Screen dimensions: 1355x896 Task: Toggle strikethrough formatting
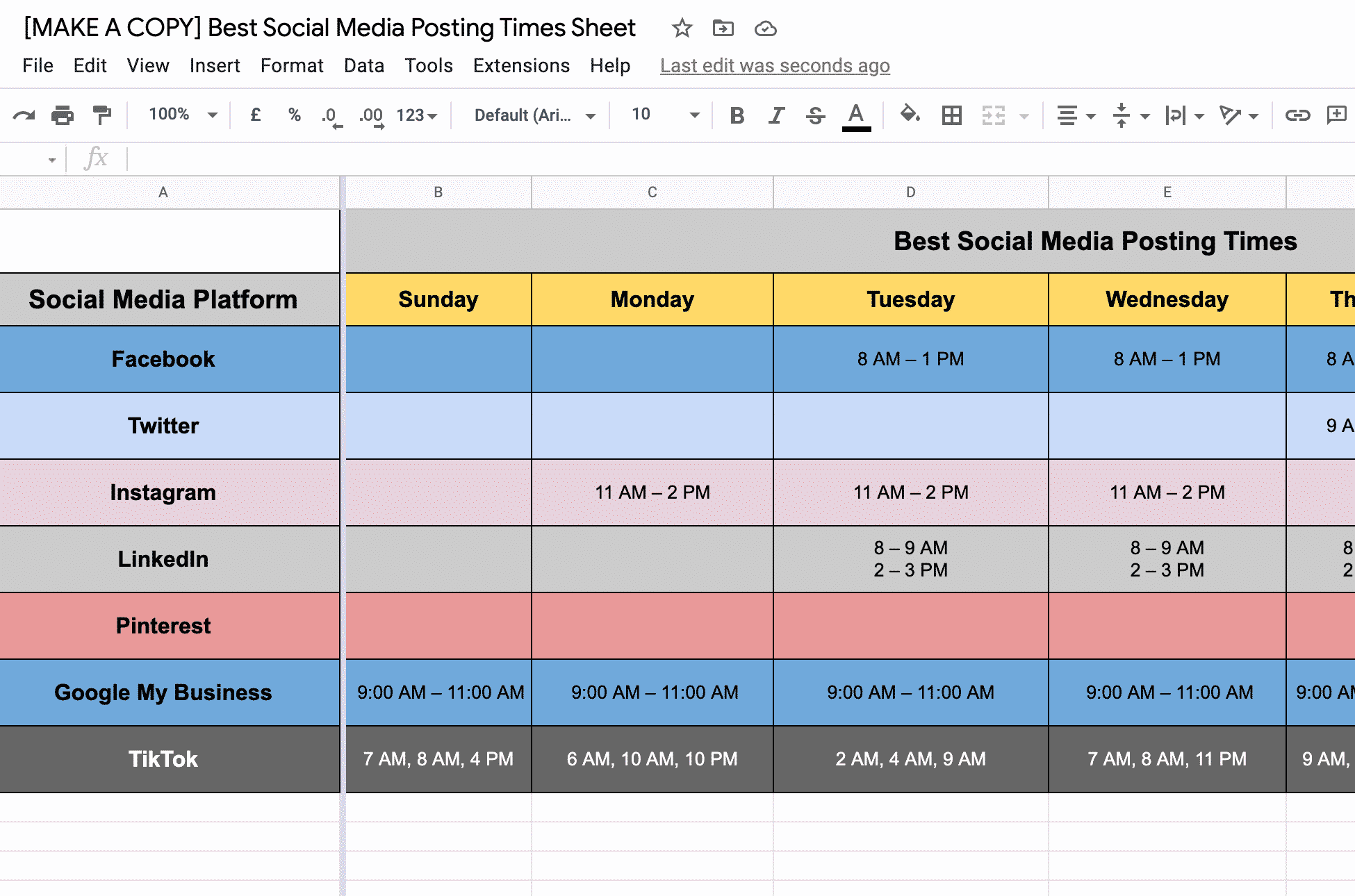coord(816,115)
